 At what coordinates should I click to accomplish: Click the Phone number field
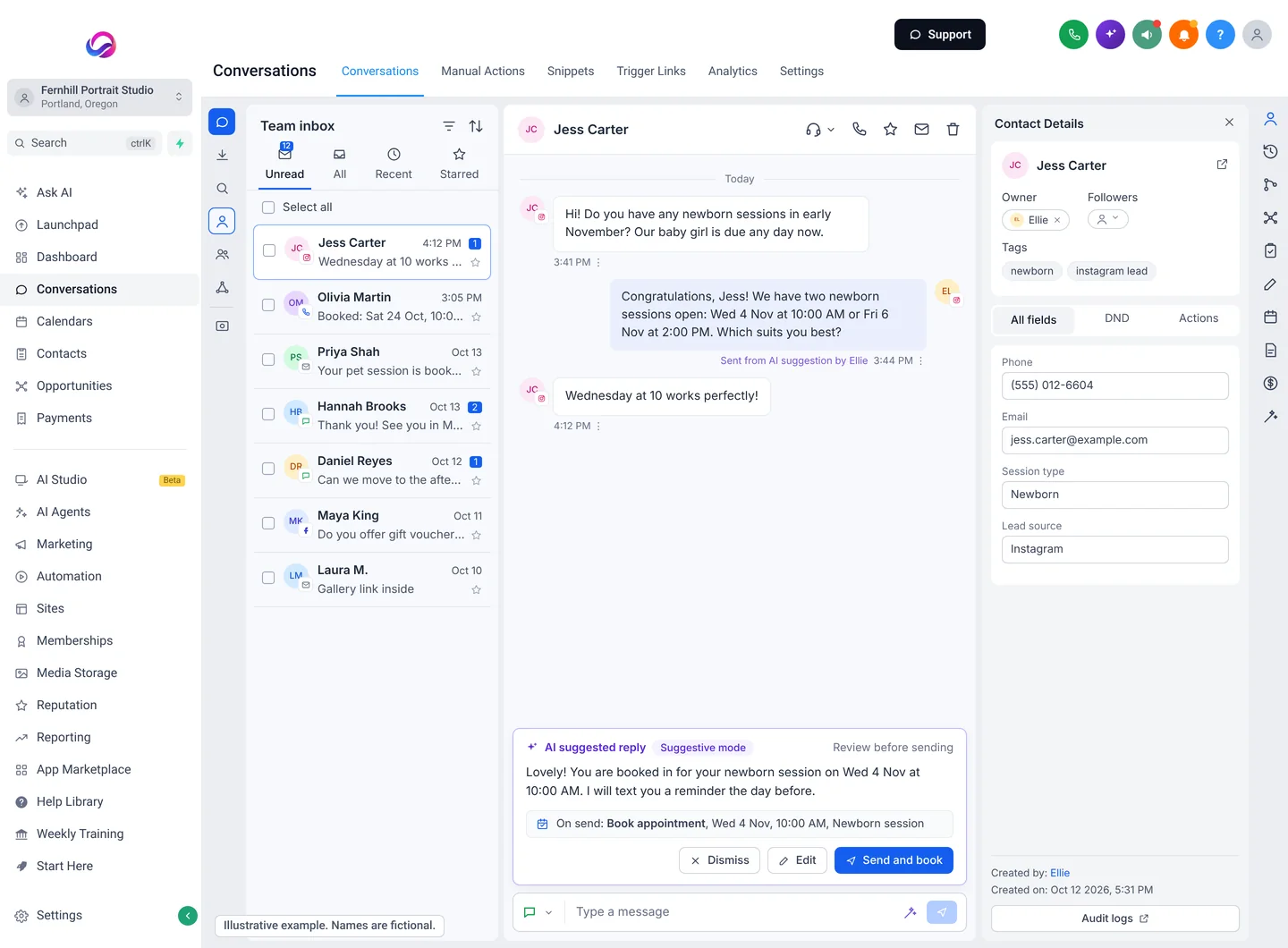1114,385
